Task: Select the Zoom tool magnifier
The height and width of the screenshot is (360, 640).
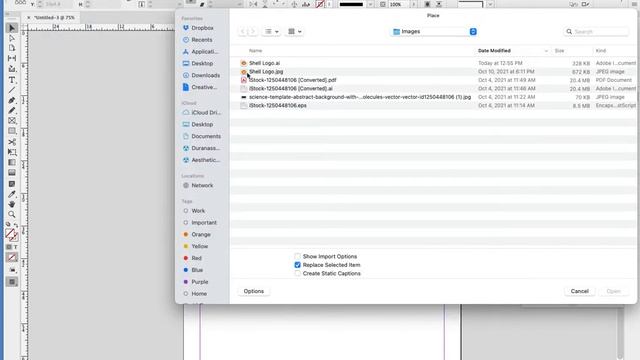Action: [12, 214]
